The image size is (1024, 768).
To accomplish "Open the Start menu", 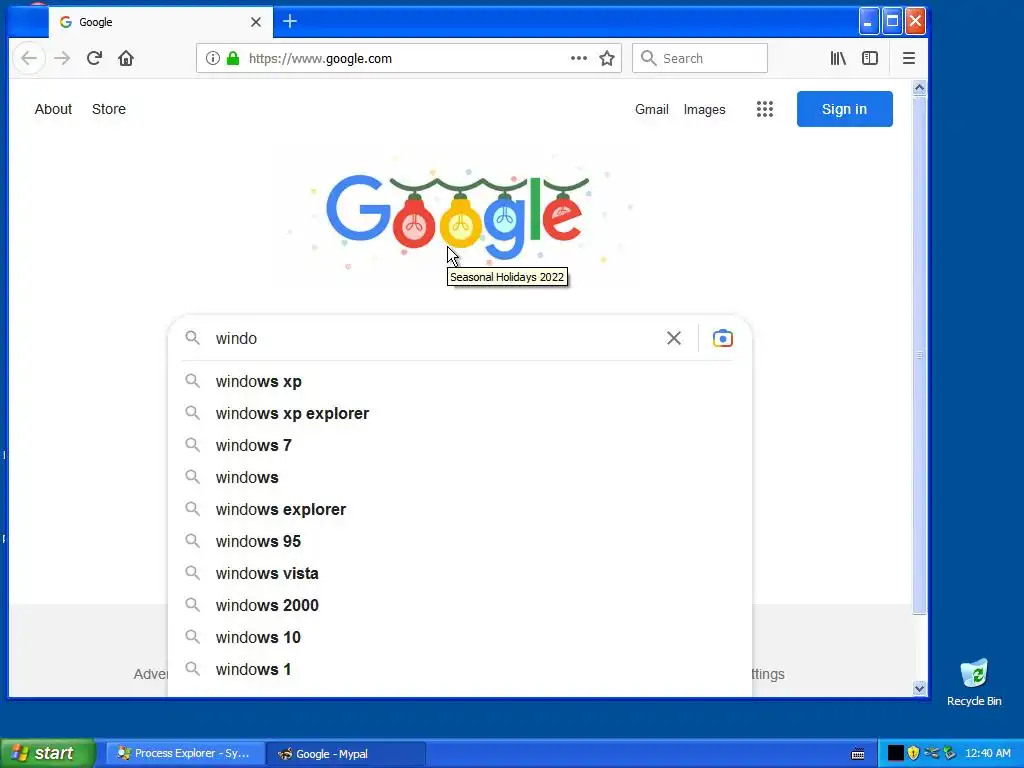I will pyautogui.click(x=47, y=753).
